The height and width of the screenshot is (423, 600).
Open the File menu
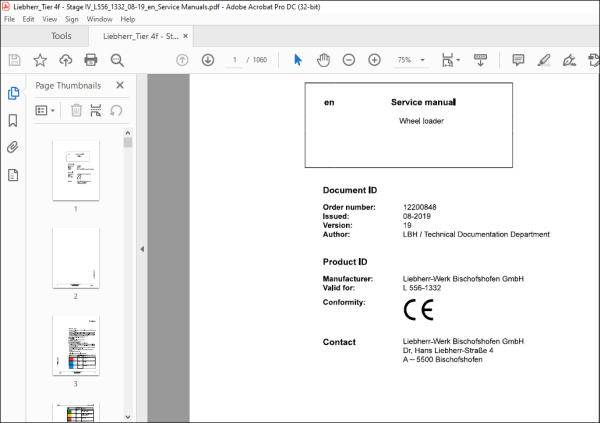pos(9,19)
